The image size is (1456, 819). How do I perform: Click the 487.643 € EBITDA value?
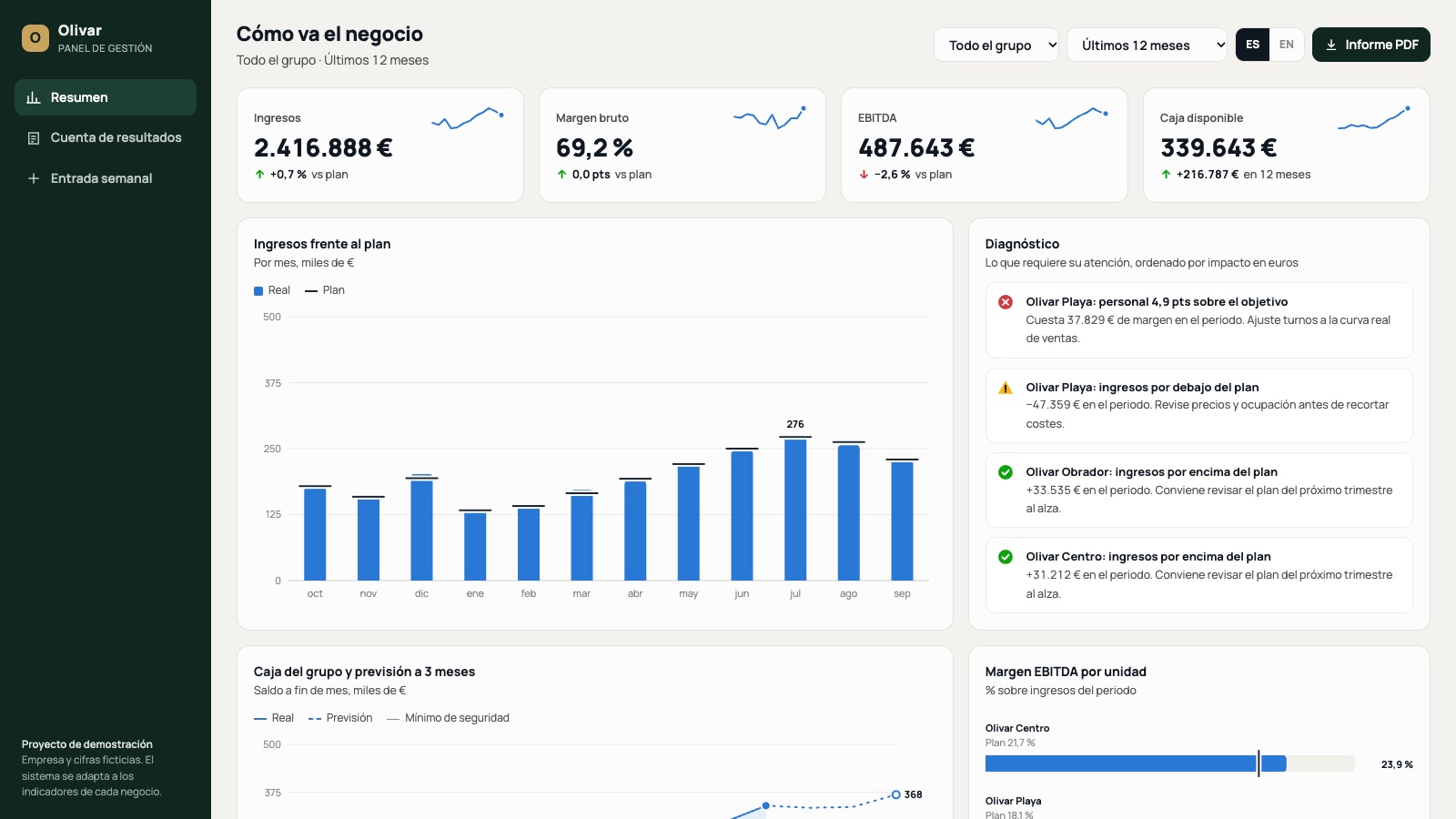coord(916,147)
